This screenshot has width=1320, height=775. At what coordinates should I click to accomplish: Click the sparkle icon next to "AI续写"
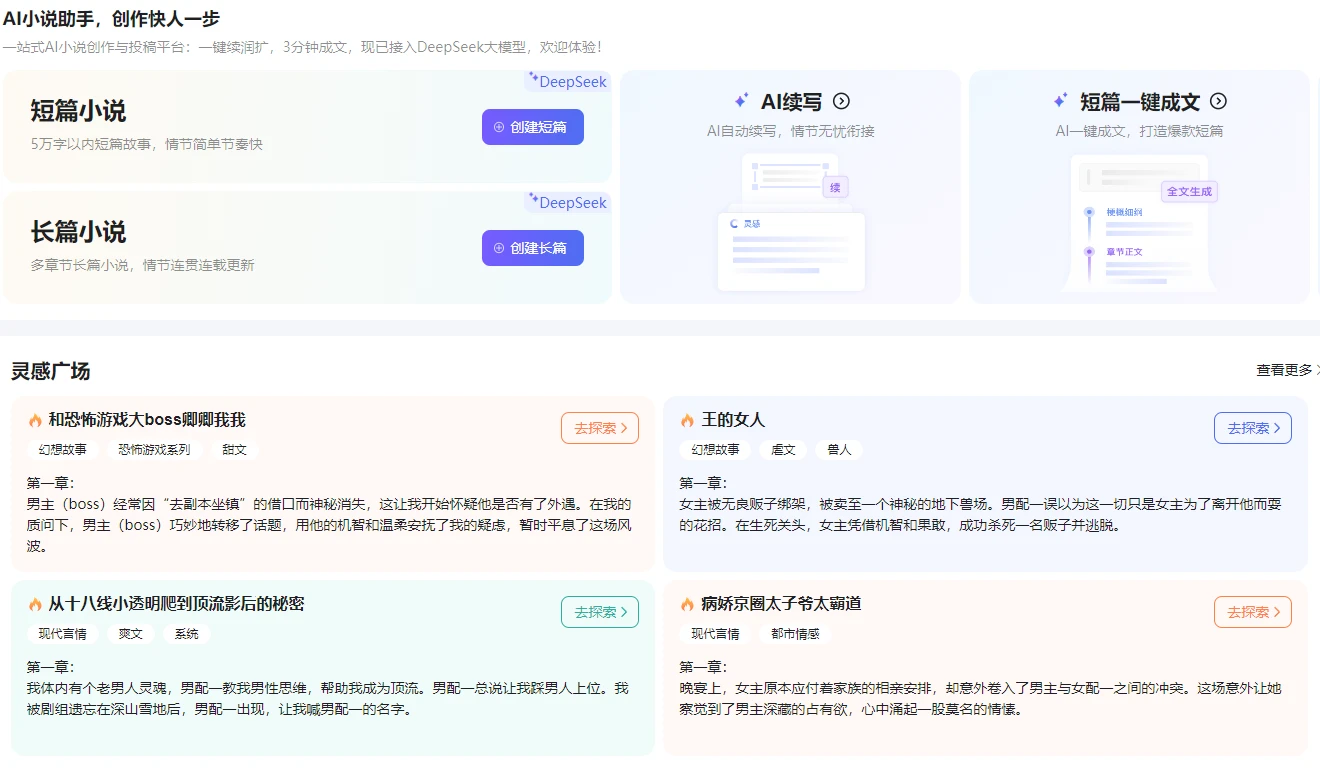tap(741, 100)
